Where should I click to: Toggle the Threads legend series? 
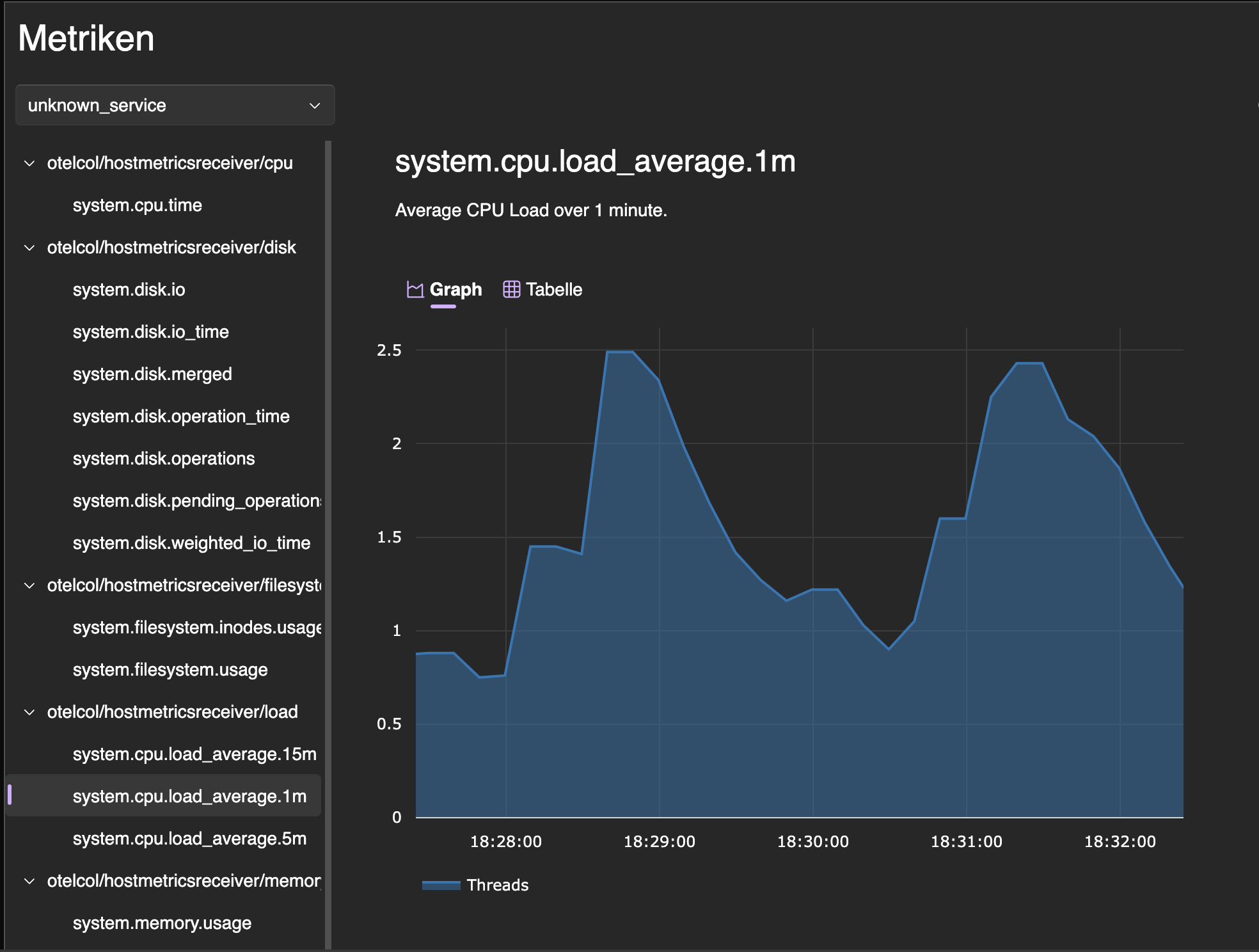tap(497, 885)
